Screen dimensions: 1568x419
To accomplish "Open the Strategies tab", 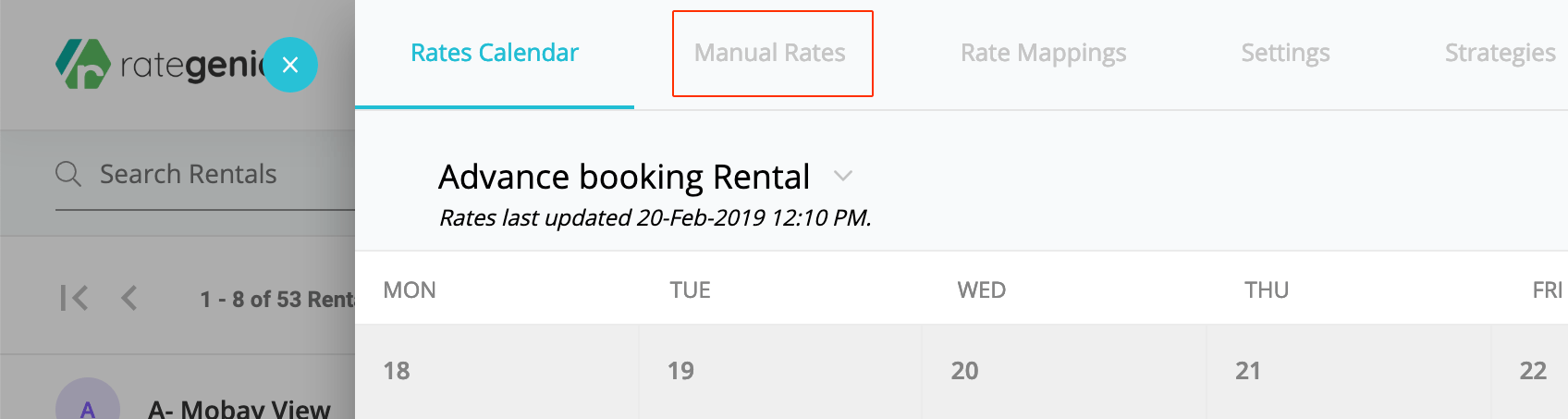I will coord(1500,53).
